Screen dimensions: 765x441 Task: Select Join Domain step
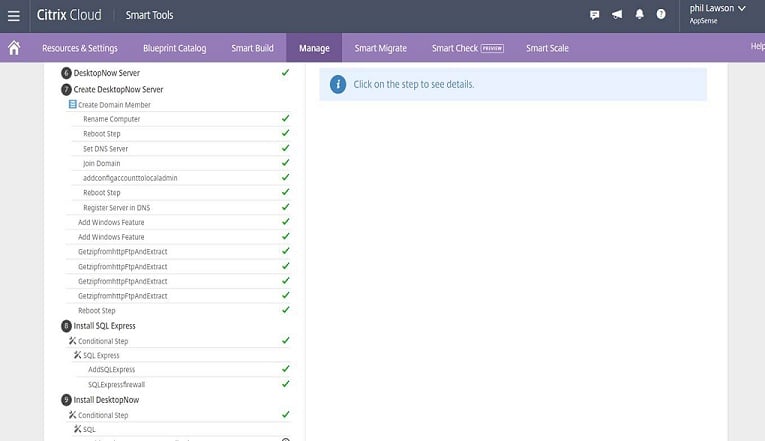(x=101, y=163)
